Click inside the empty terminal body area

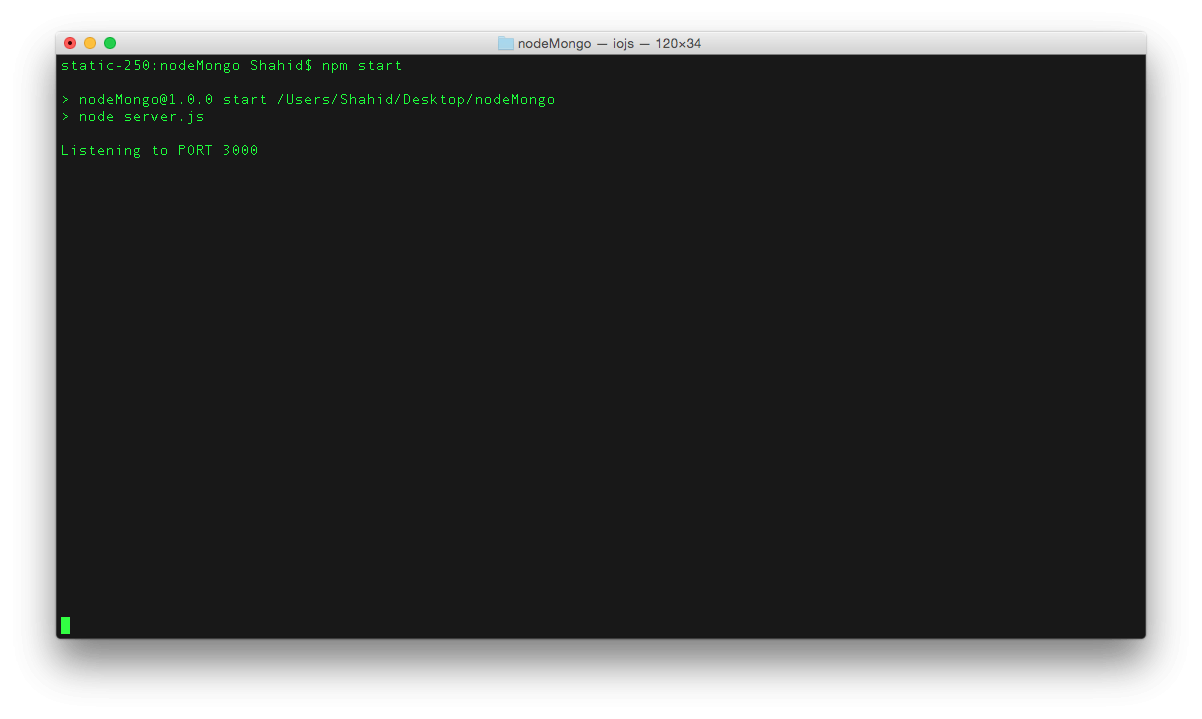point(600,380)
